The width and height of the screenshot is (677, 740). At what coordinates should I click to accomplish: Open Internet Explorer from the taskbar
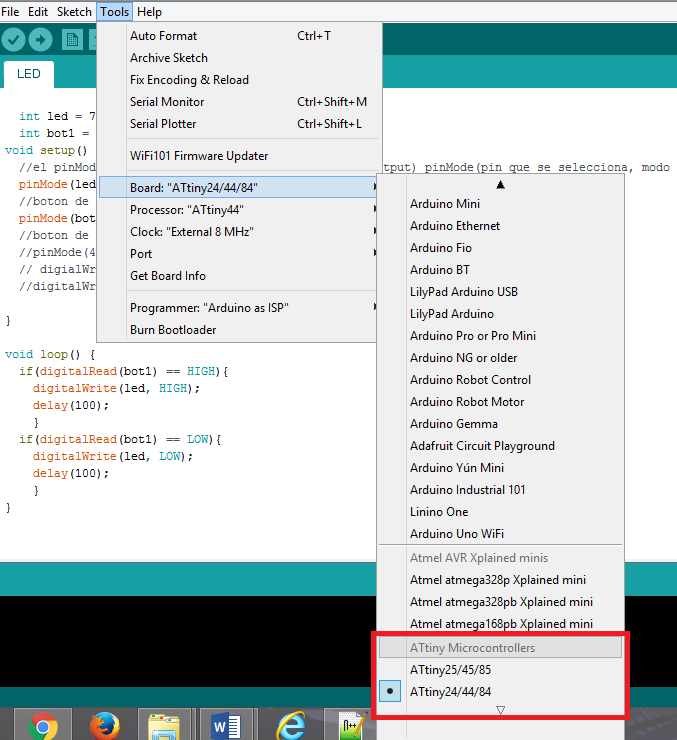pos(289,725)
